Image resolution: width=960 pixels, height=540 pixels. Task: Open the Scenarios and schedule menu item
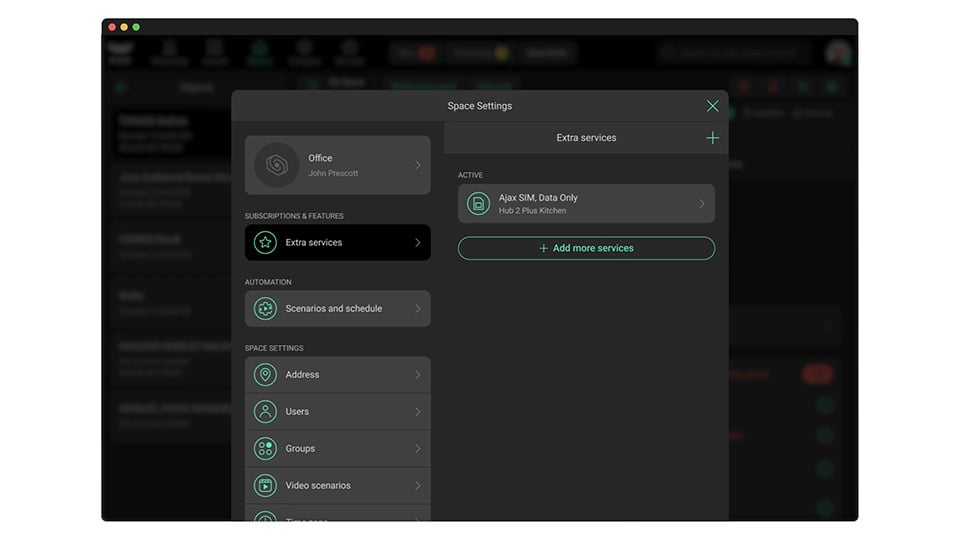click(337, 309)
